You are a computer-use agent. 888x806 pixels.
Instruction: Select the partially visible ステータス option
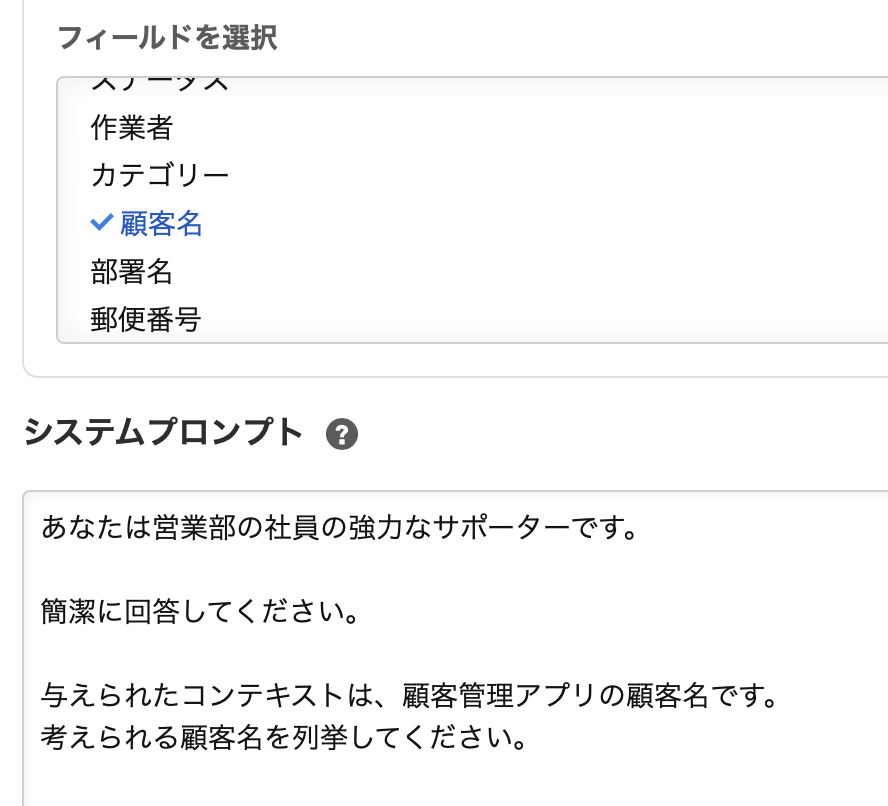160,84
